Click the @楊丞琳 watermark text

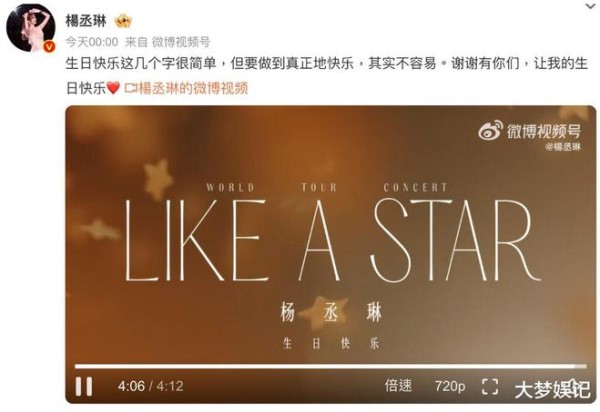point(563,147)
